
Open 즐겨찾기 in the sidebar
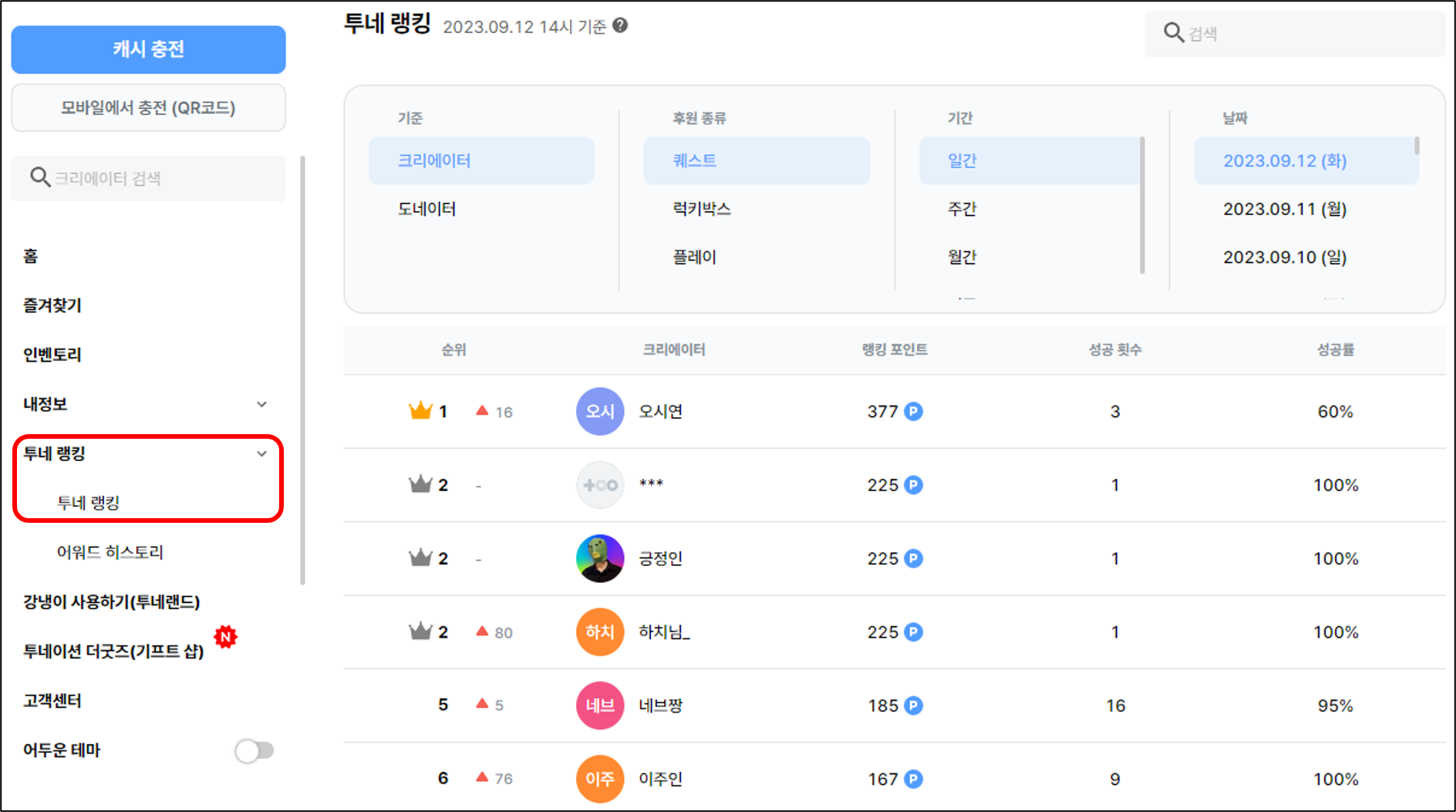click(52, 305)
